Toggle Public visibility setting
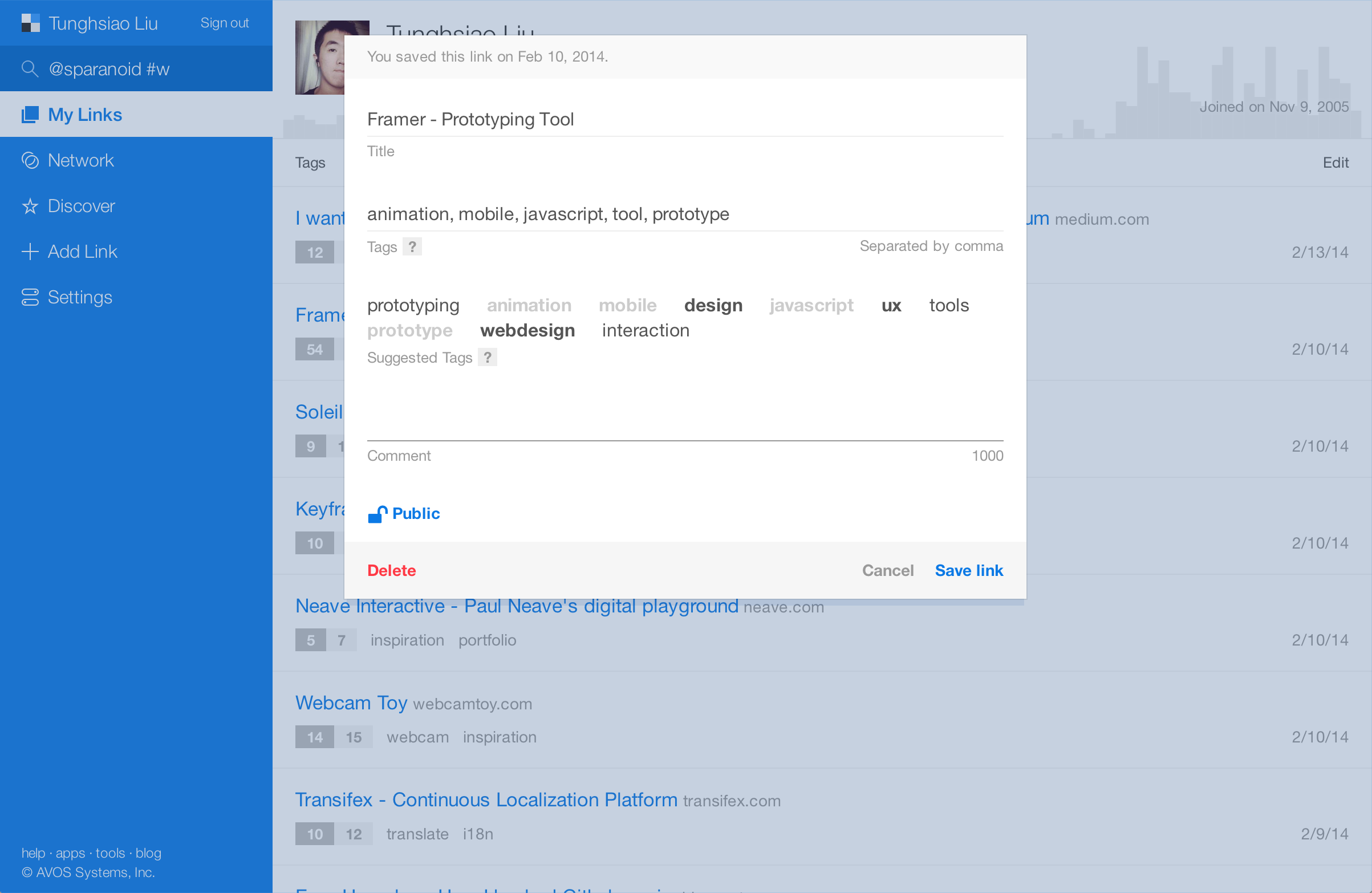Viewport: 1372px width, 893px height. pos(403,513)
